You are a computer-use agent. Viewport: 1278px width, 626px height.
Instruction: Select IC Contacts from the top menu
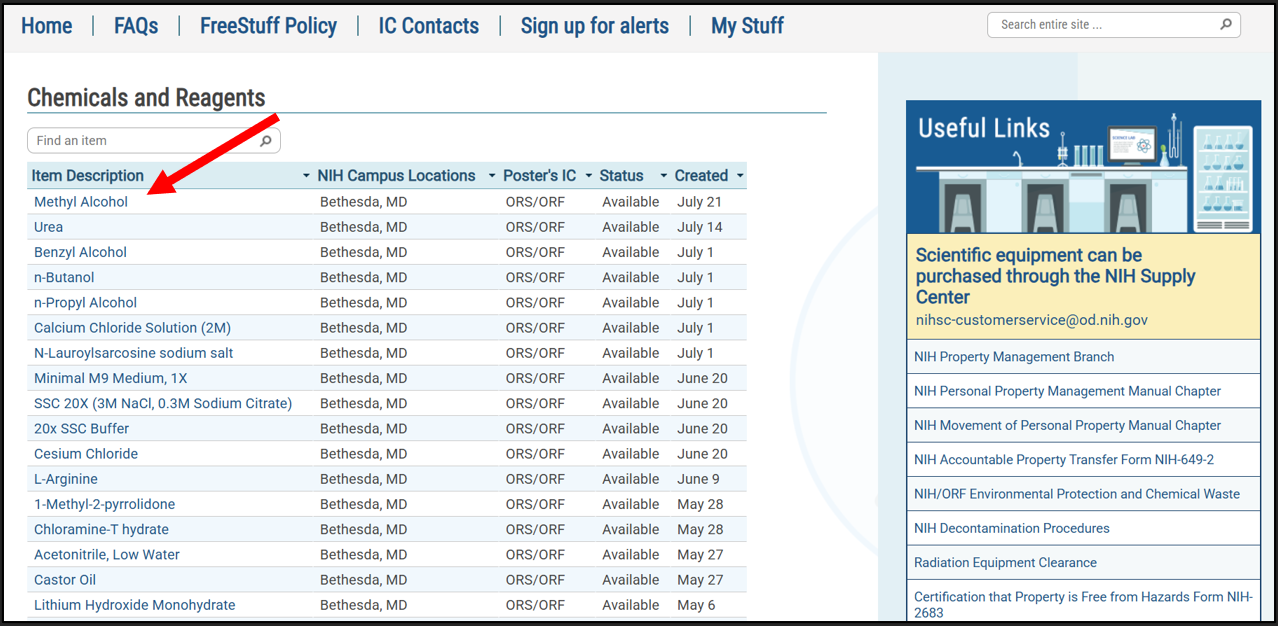click(428, 26)
